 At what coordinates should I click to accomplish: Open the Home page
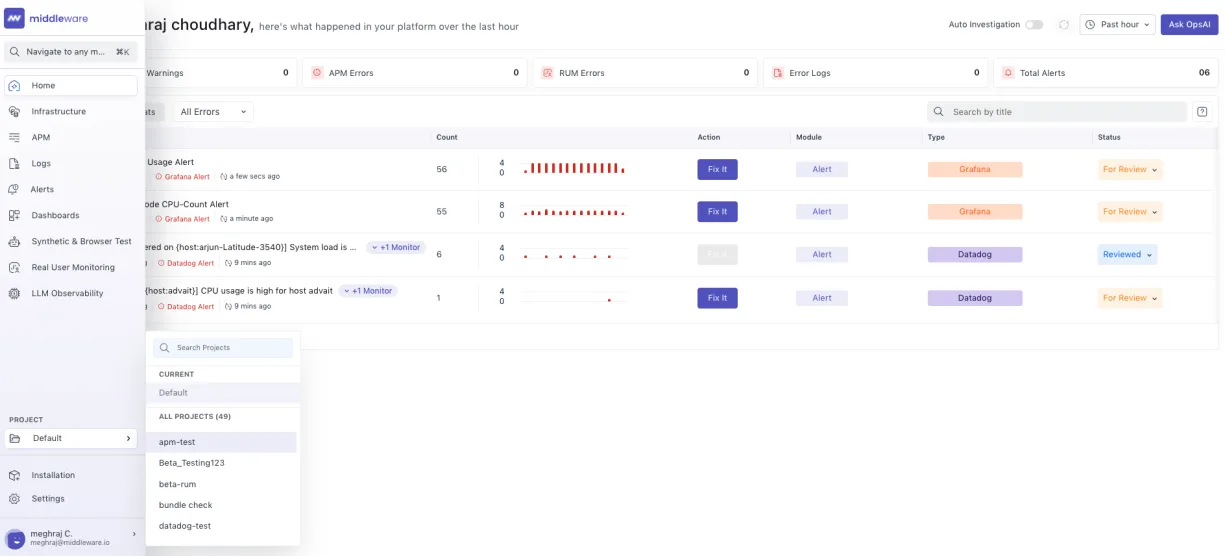pyautogui.click(x=71, y=86)
